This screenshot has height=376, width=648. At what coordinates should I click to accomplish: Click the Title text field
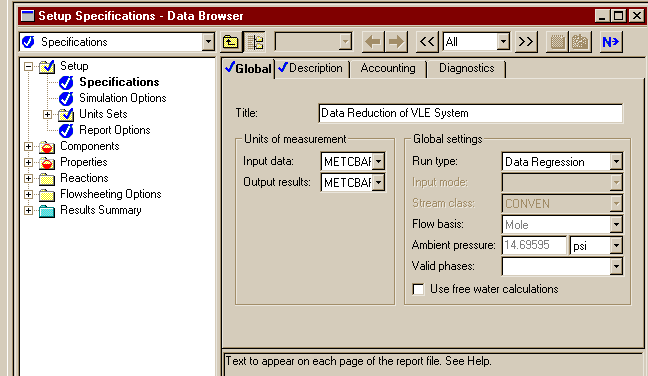(470, 113)
